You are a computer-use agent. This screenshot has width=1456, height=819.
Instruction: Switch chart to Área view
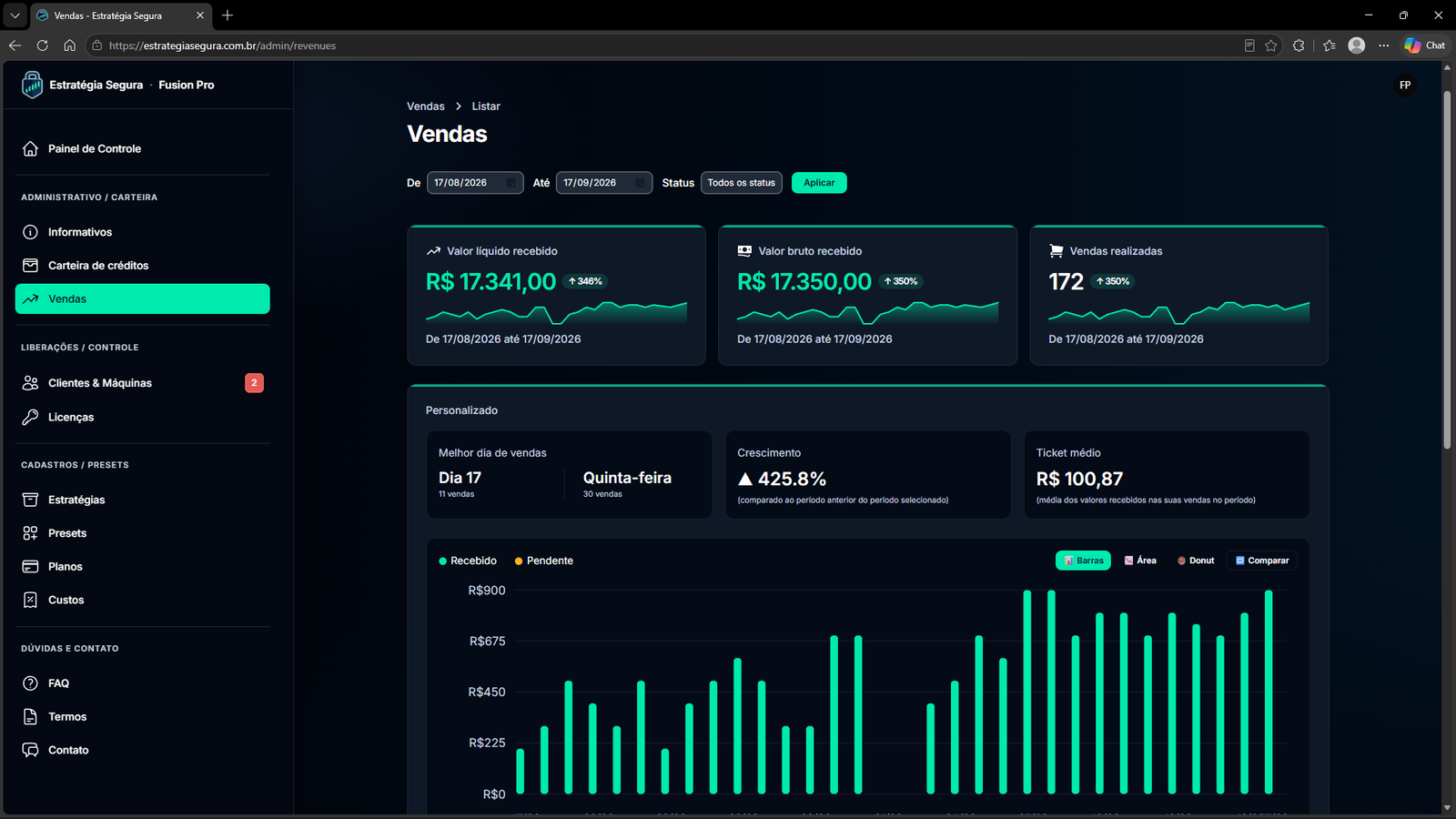pos(1140,561)
